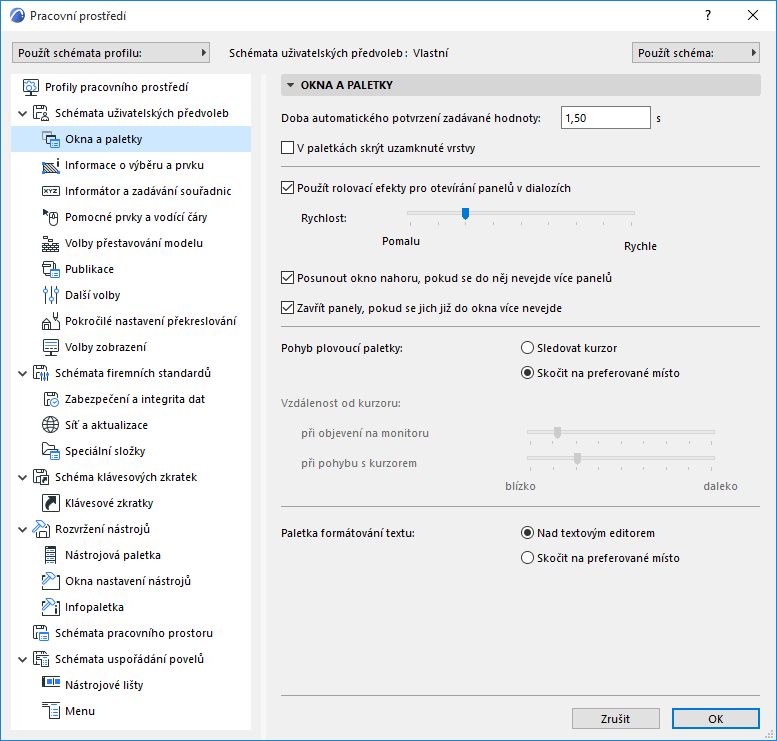Click the Schémata uživatelských předvoleb icon
Image resolution: width=777 pixels, height=741 pixels.
pos(41,113)
